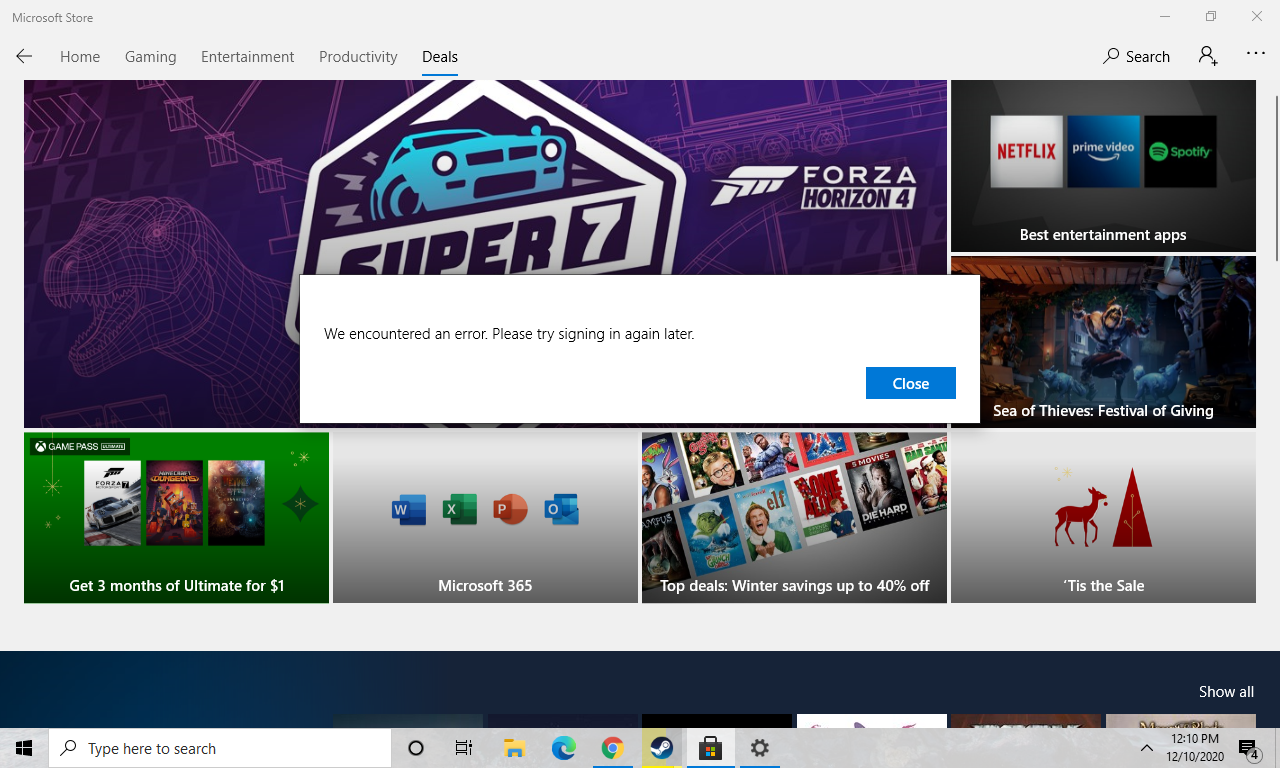Viewport: 1280px width, 768px height.
Task: Open File Explorer from the taskbar
Action: (x=514, y=747)
